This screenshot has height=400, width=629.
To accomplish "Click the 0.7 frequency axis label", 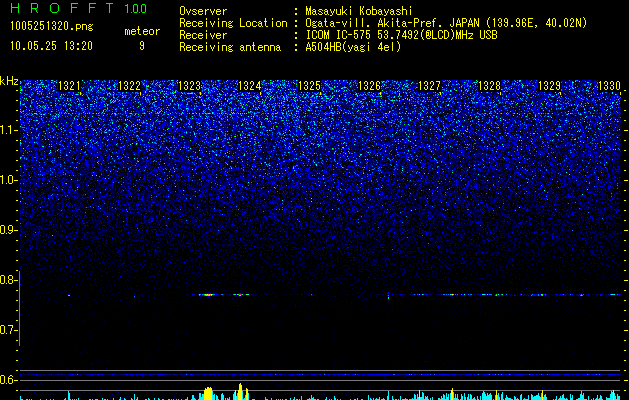I will pos(9,330).
